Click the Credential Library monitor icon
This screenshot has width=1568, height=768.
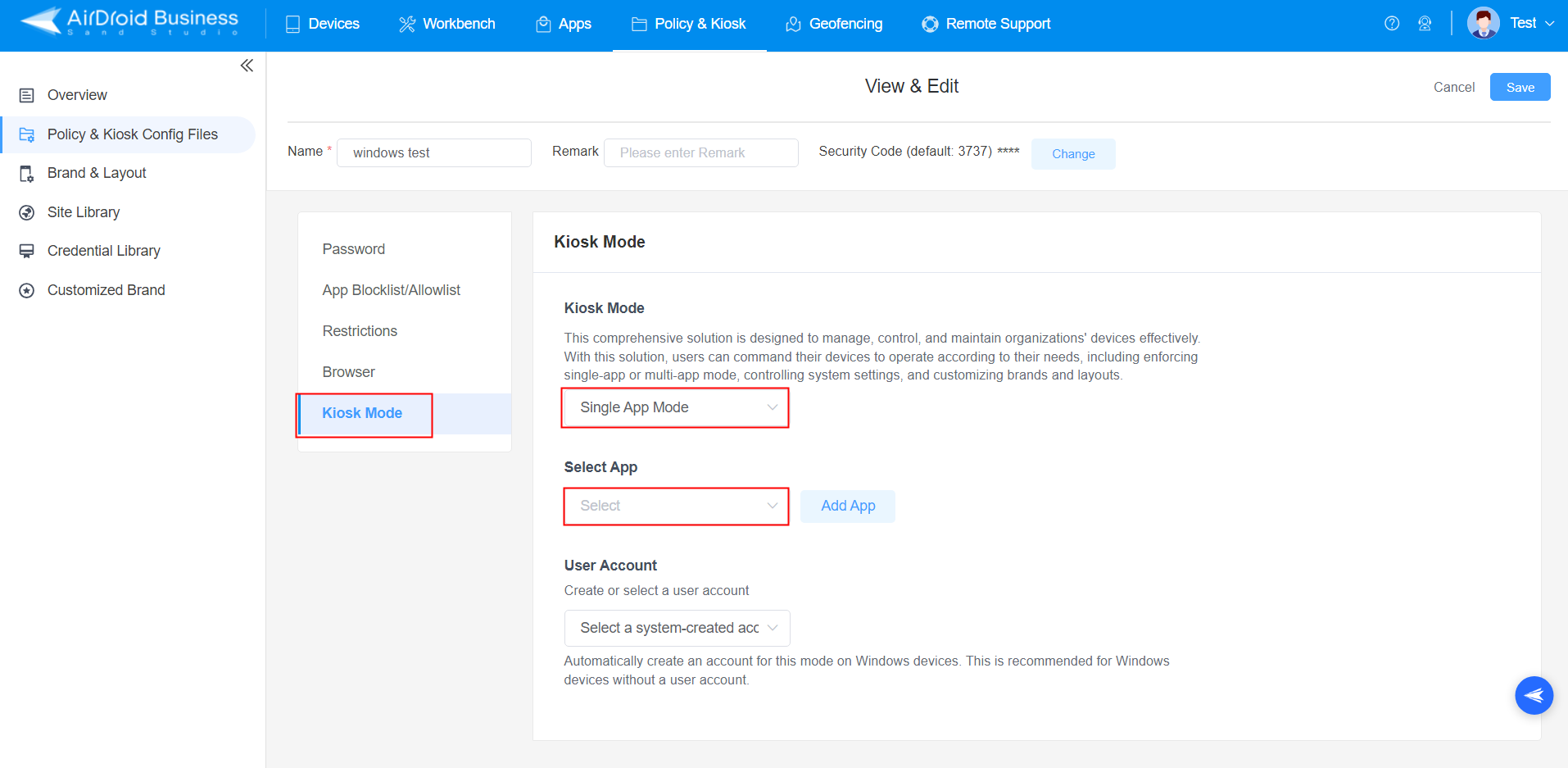tap(27, 250)
